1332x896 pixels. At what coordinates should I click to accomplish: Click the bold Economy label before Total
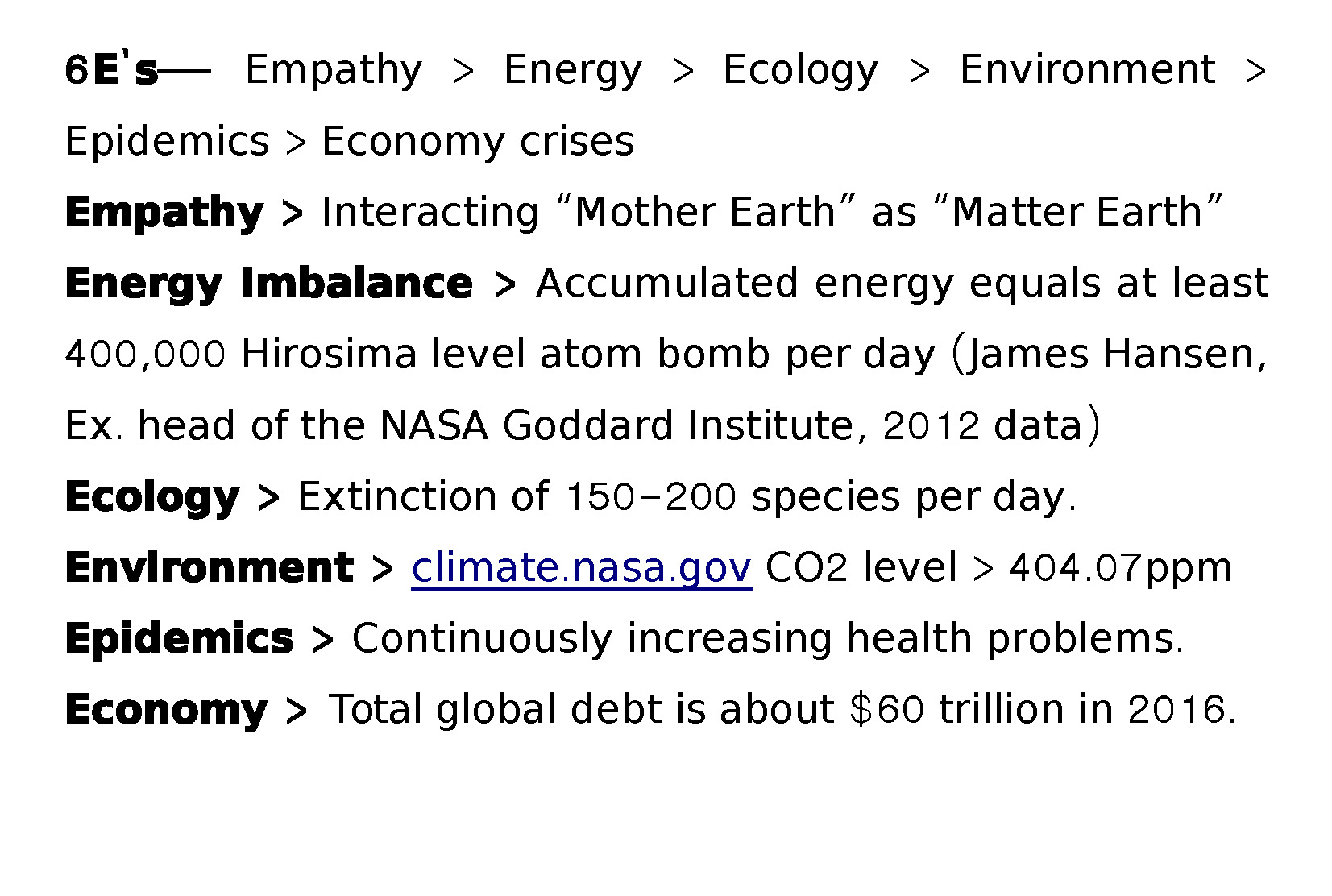click(x=166, y=711)
